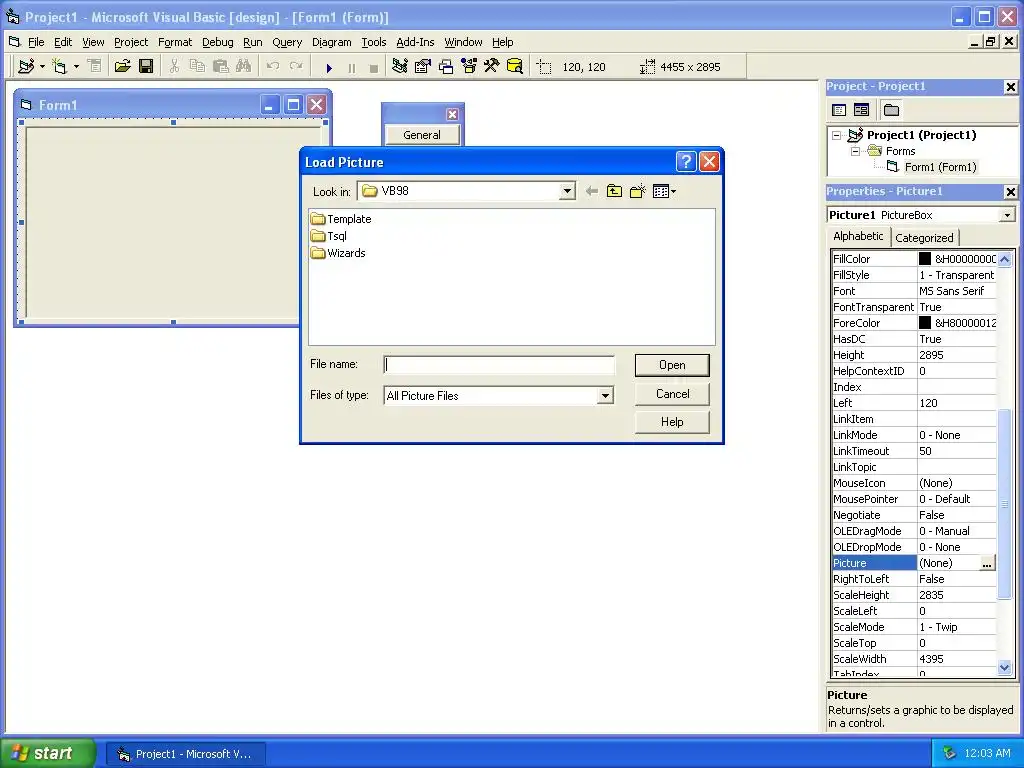Collapse the Project1 (Project1) tree node
This screenshot has height=768, width=1024.
(x=837, y=135)
